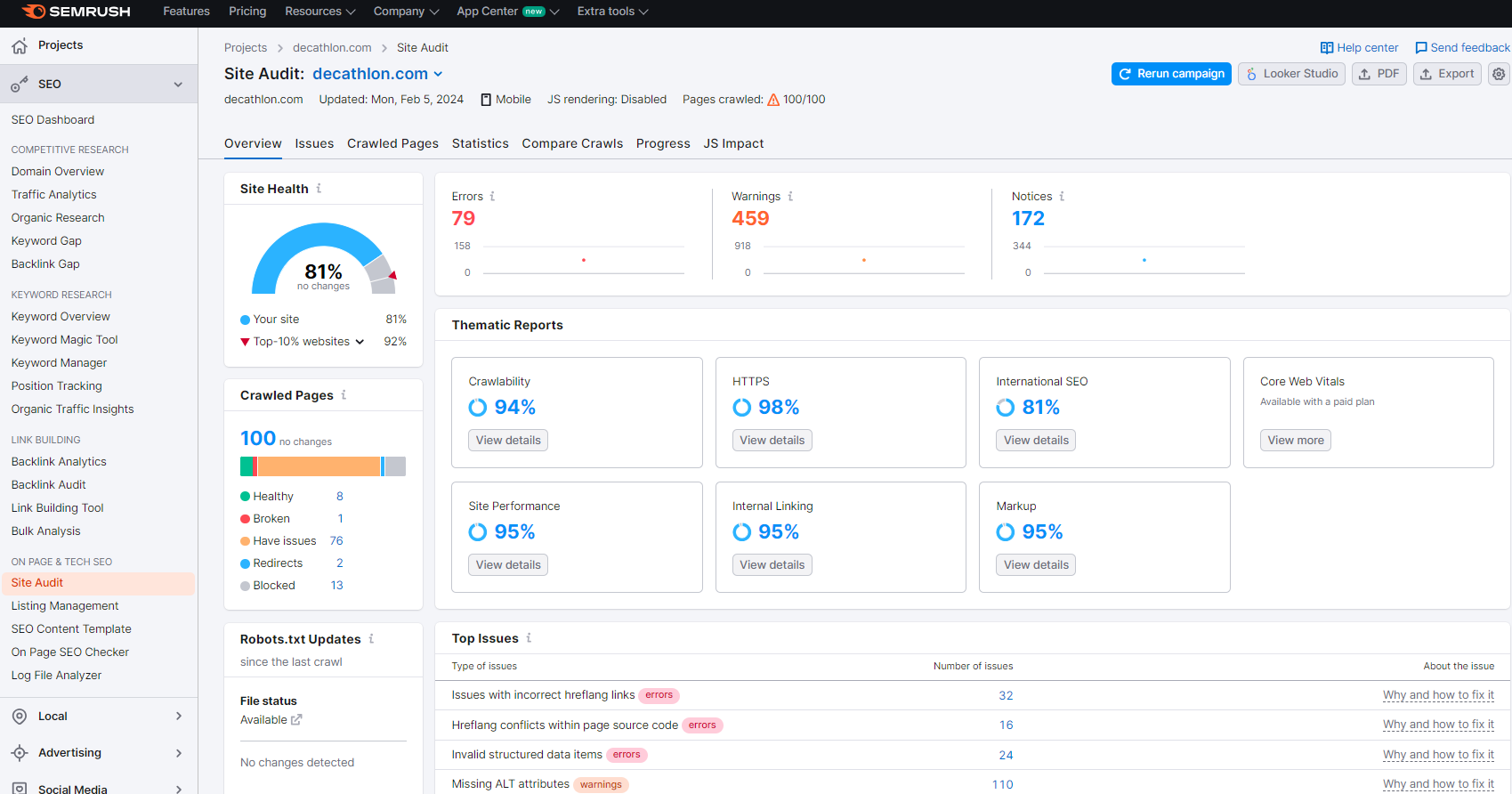Open the robots.txt Available external link icon
1512x794 pixels.
[296, 720]
